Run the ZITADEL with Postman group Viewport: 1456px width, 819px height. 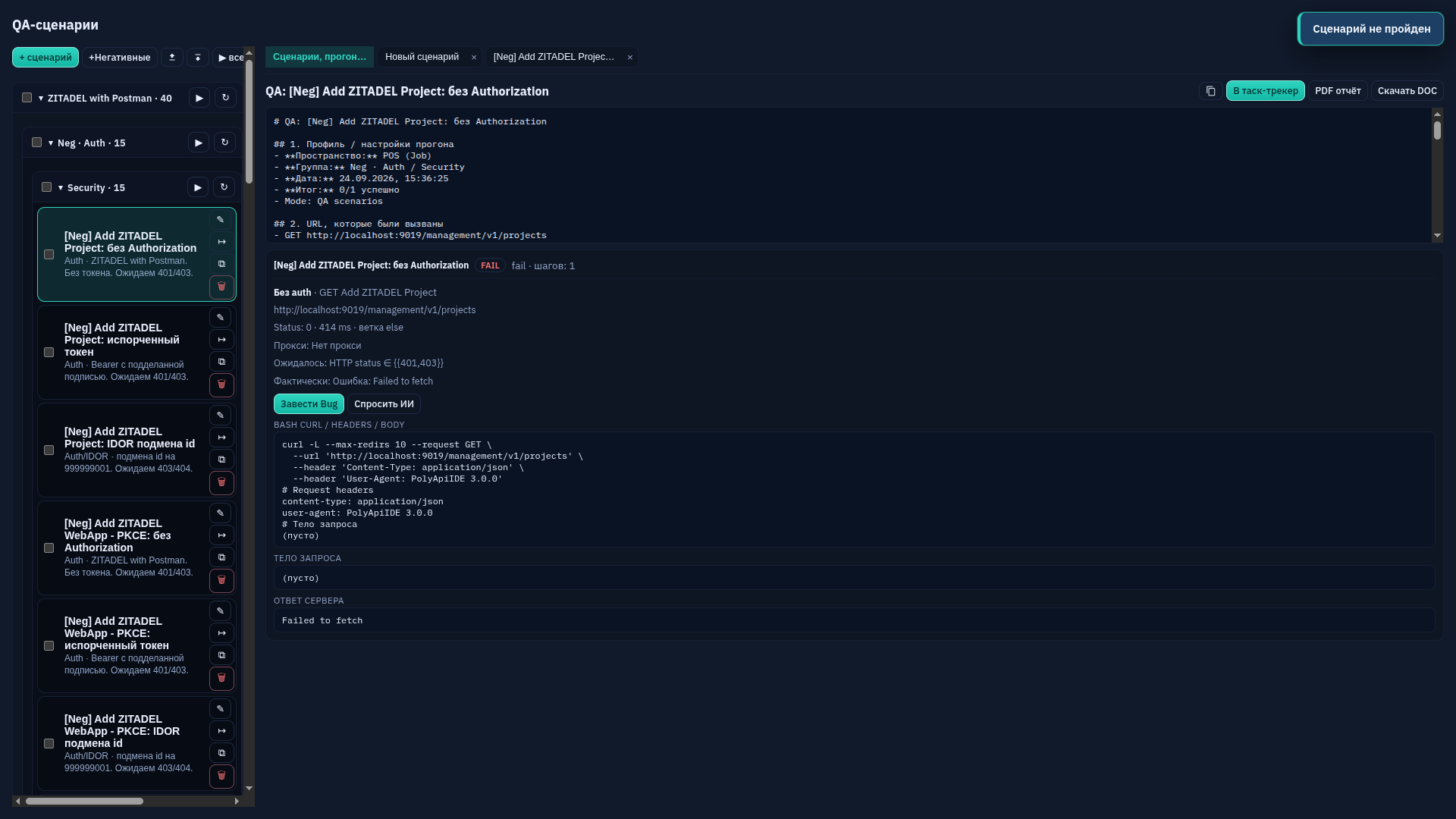tap(199, 98)
